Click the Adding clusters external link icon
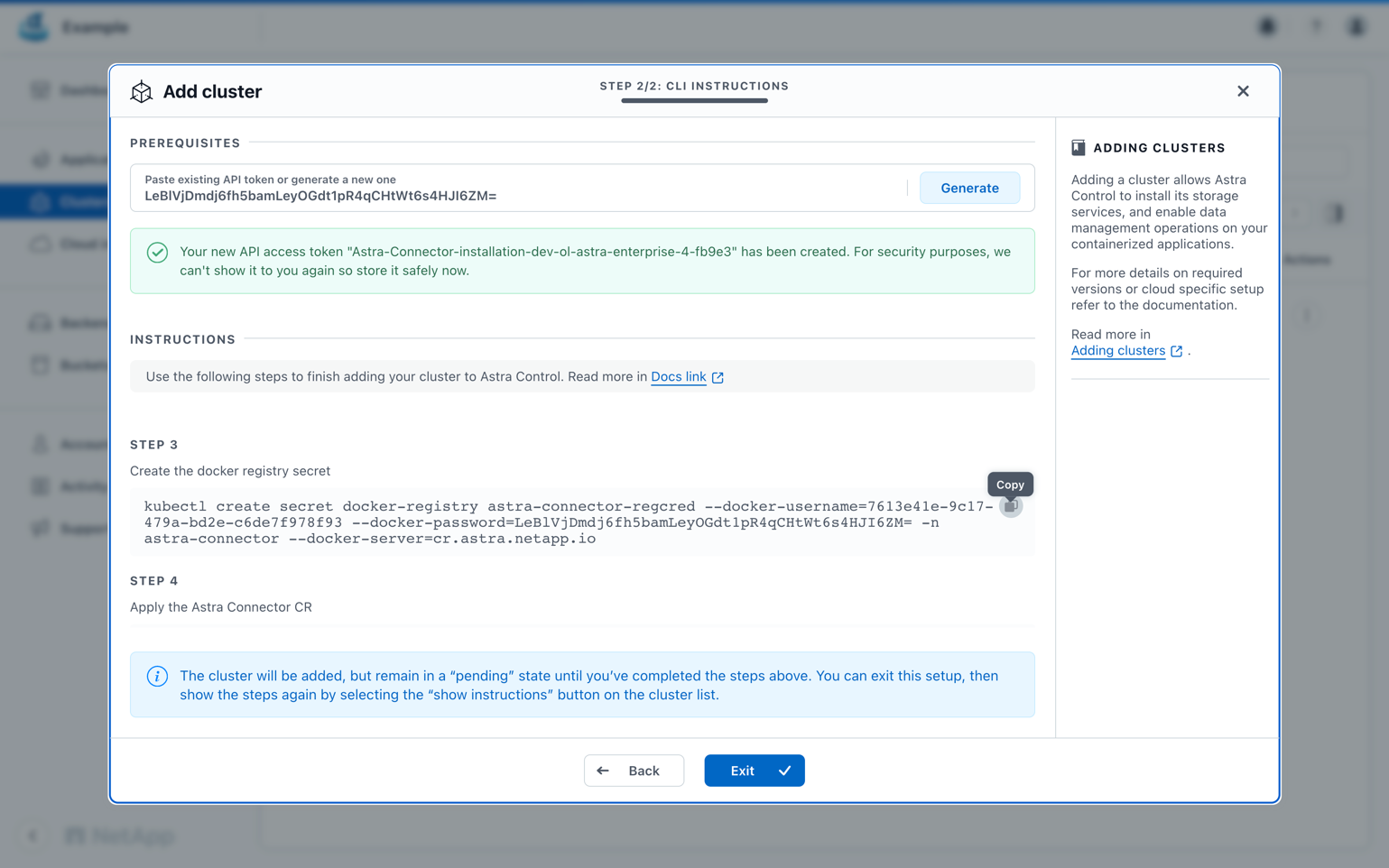Image resolution: width=1389 pixels, height=868 pixels. [1176, 351]
